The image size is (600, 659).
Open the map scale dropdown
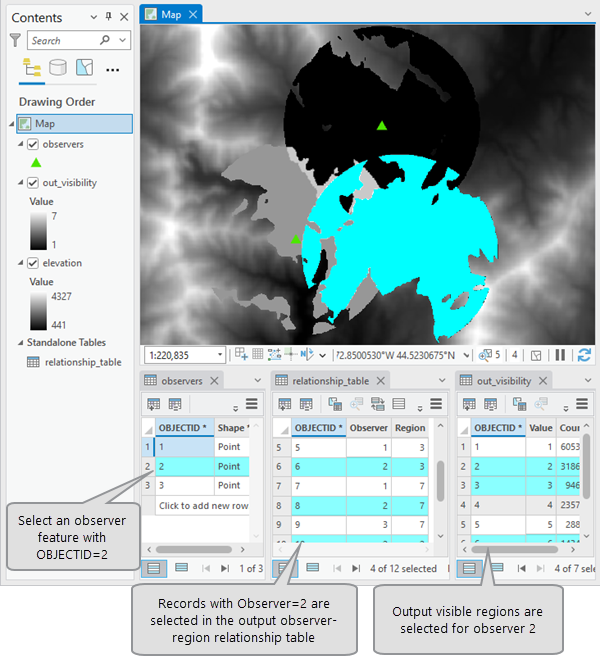click(218, 355)
